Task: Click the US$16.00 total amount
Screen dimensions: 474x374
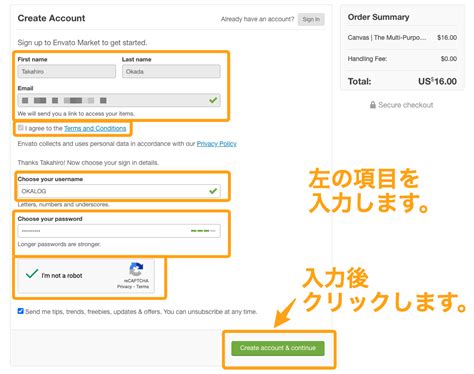Action: coord(437,81)
